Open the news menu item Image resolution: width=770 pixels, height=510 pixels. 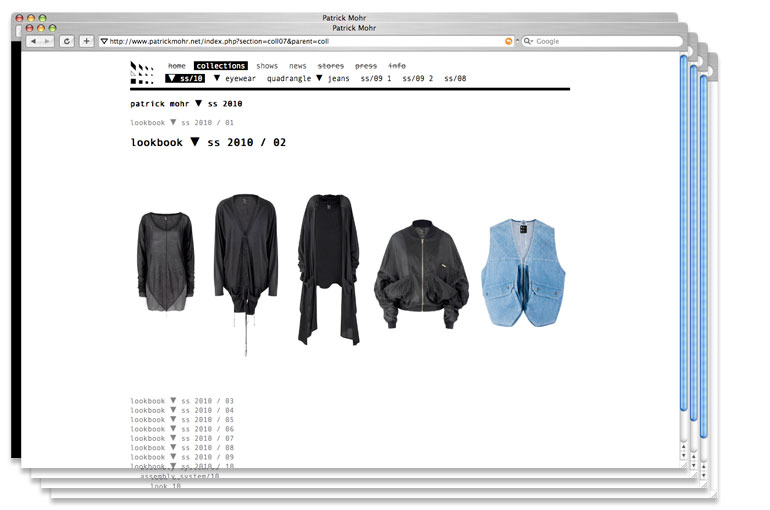(x=298, y=66)
